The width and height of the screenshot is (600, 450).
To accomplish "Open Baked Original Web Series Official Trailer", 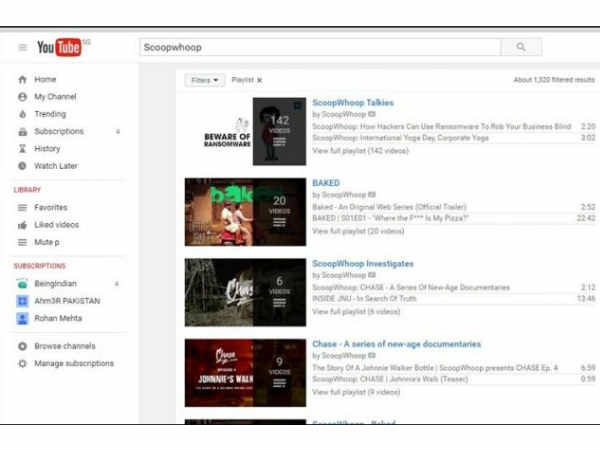I will [389, 207].
